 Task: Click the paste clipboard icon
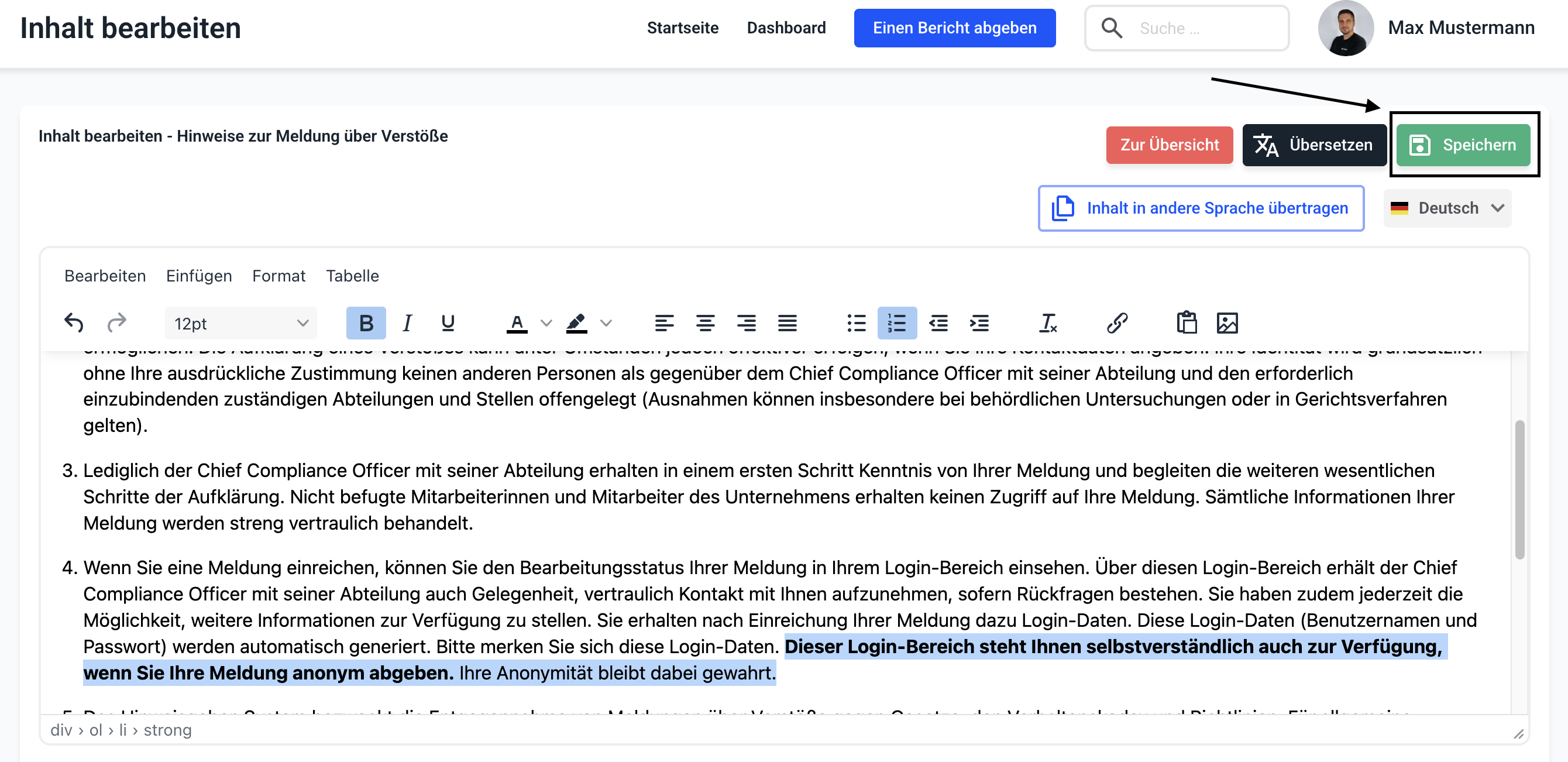coord(1186,323)
